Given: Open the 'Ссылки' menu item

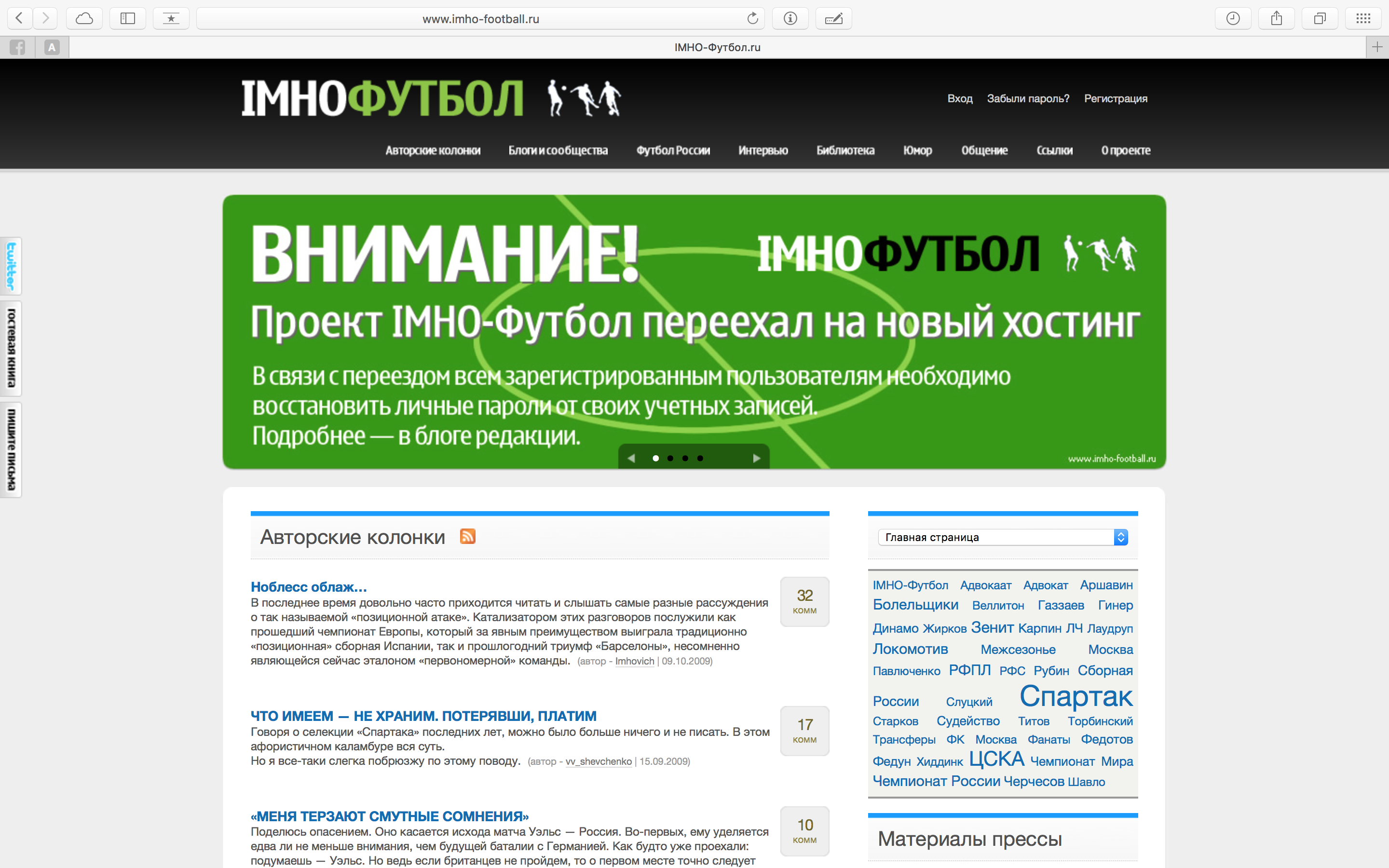Looking at the screenshot, I should coord(1054,150).
